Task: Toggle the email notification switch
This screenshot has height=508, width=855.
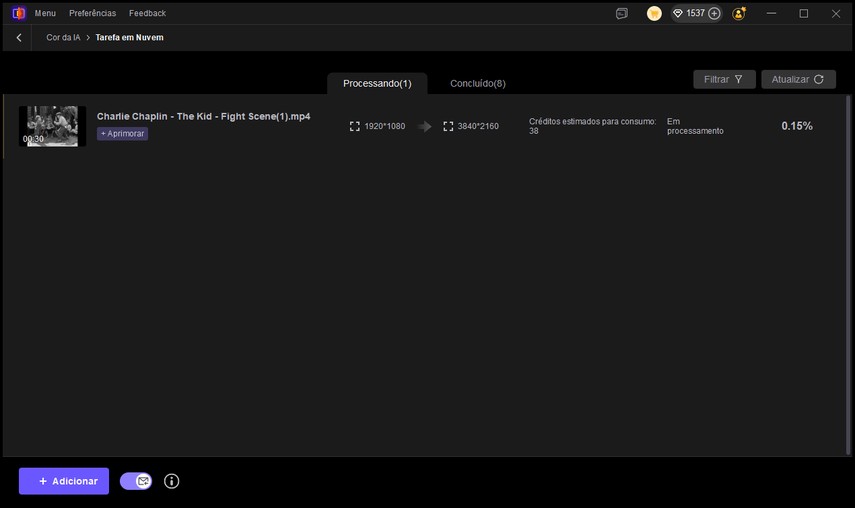Action: 136,481
